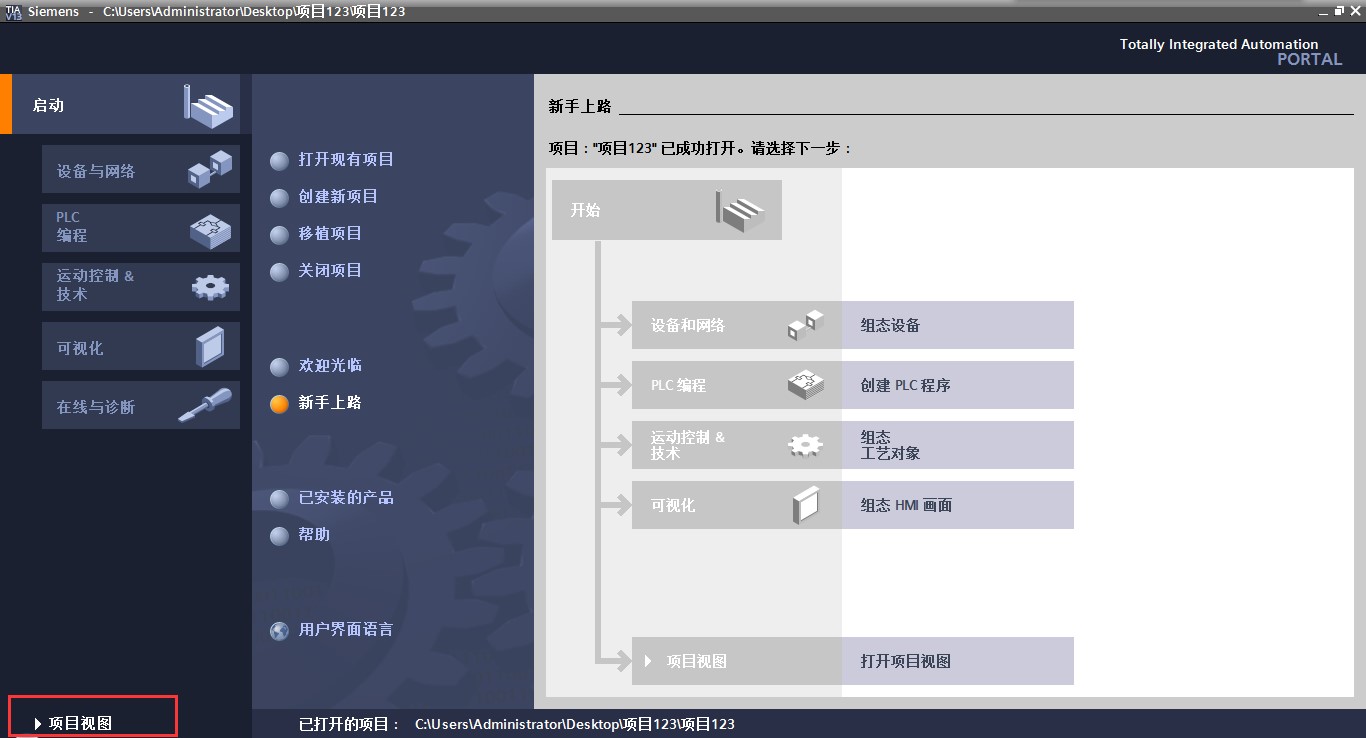Click 关闭项目 in the middle list
Viewport: 1366px width, 738px height.
pos(330,270)
